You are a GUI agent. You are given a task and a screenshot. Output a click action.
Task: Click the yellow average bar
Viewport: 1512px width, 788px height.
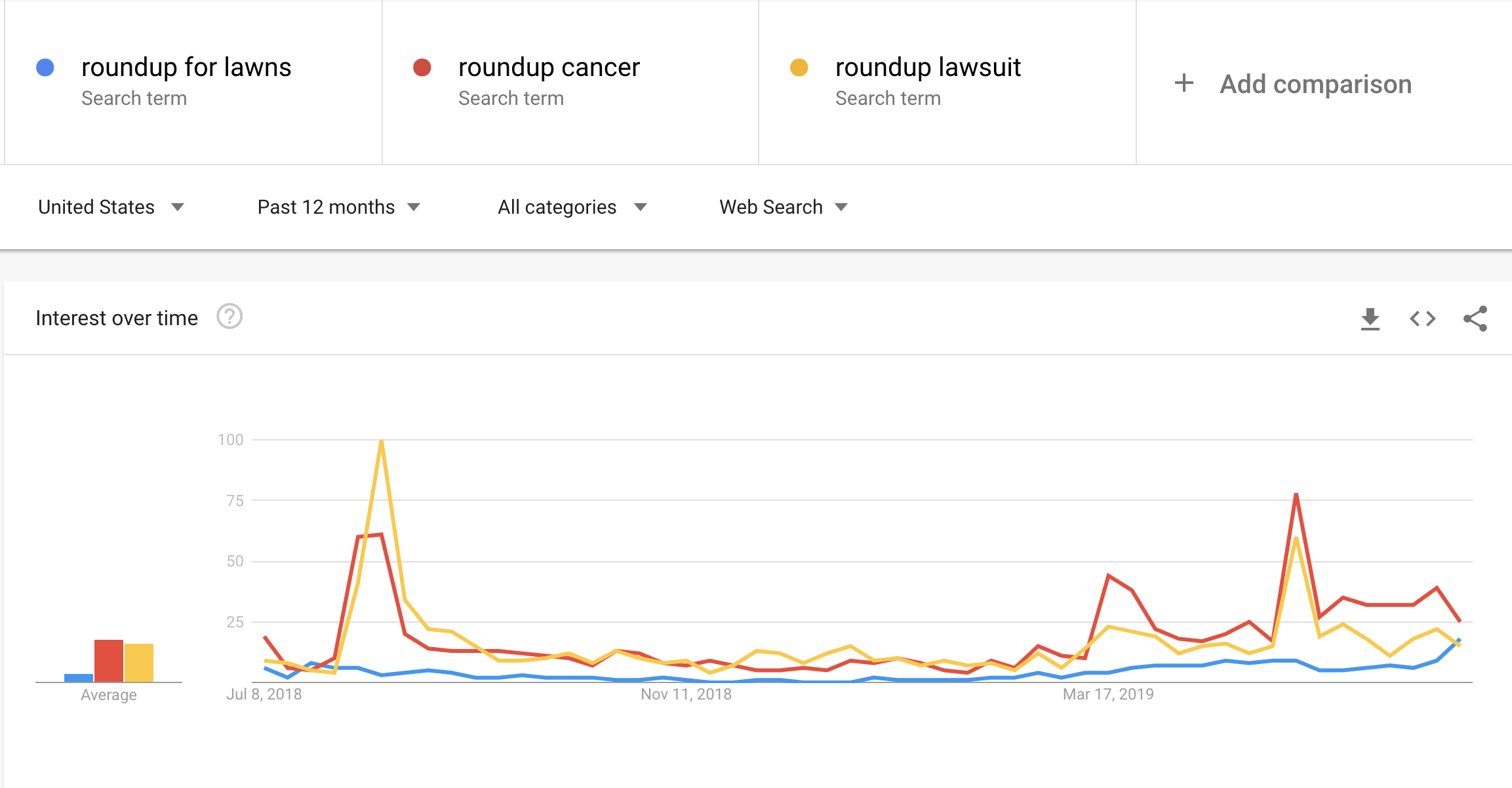[x=139, y=663]
